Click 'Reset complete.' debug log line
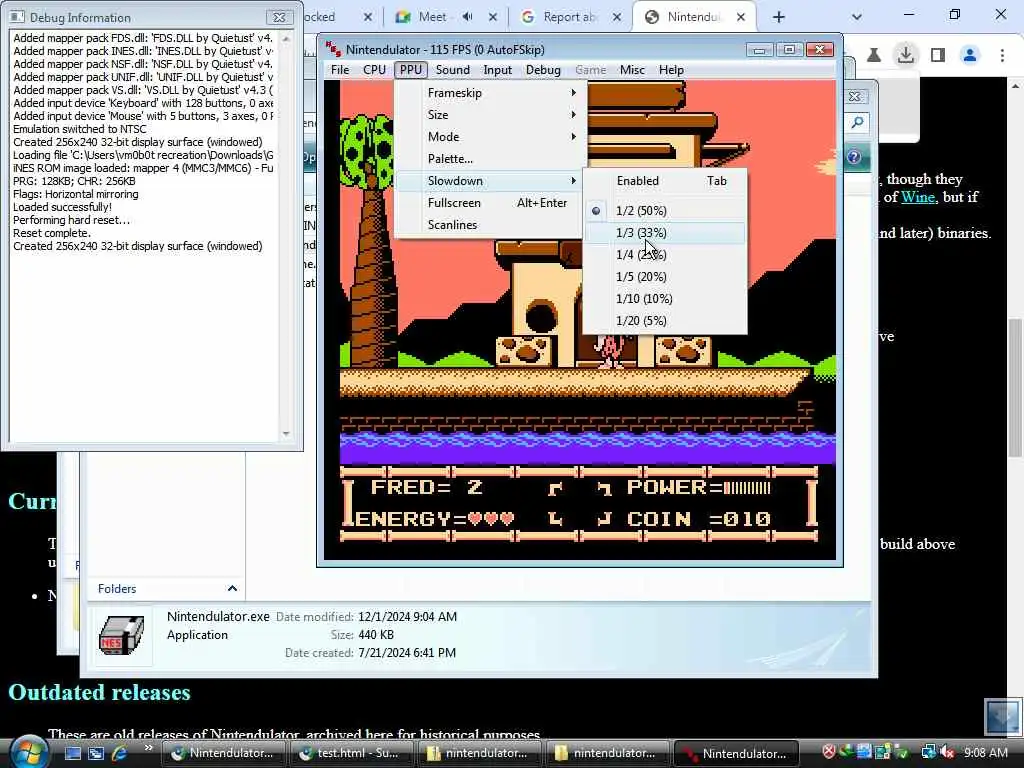The width and height of the screenshot is (1024, 768). pos(52,233)
